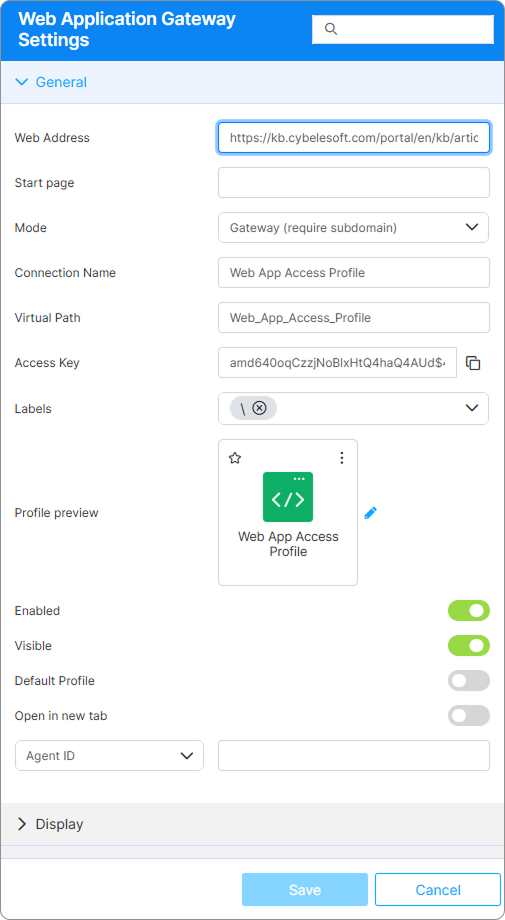Click the 'Web App Access Profile' preview caption

coord(288,544)
